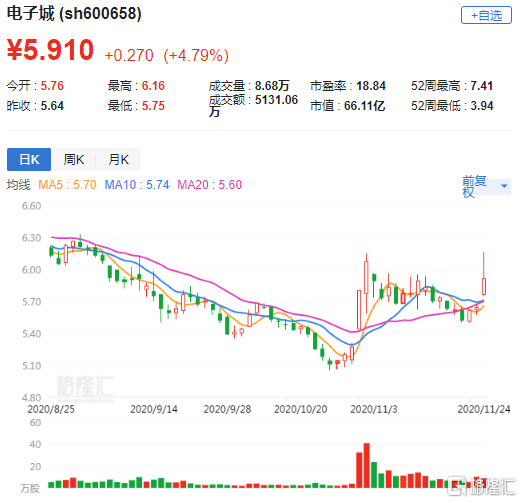522x503 pixels.
Task: Click the 52周最低 value 3.94
Action: tap(482, 106)
